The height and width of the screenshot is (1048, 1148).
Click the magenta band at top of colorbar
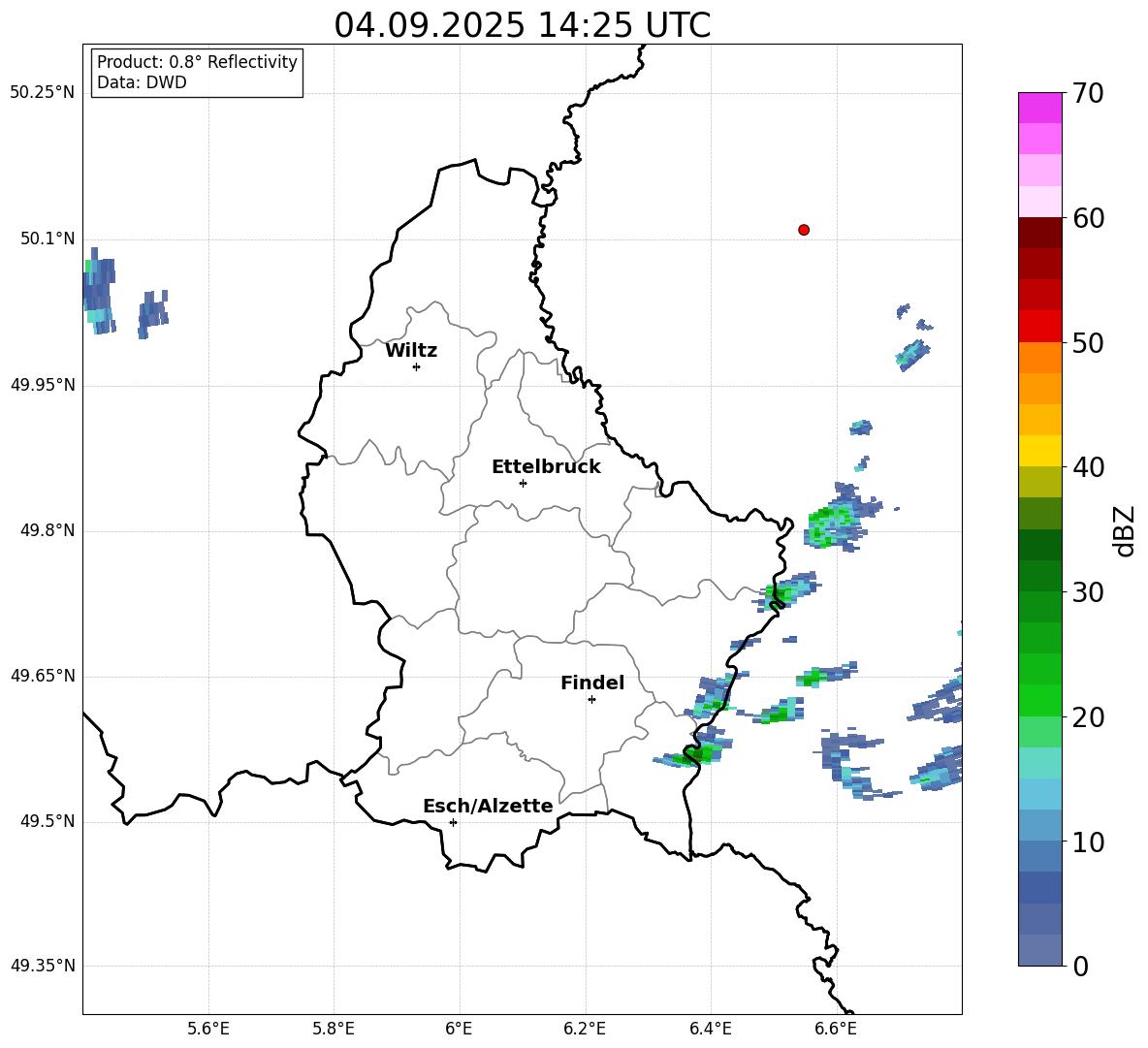(1039, 108)
